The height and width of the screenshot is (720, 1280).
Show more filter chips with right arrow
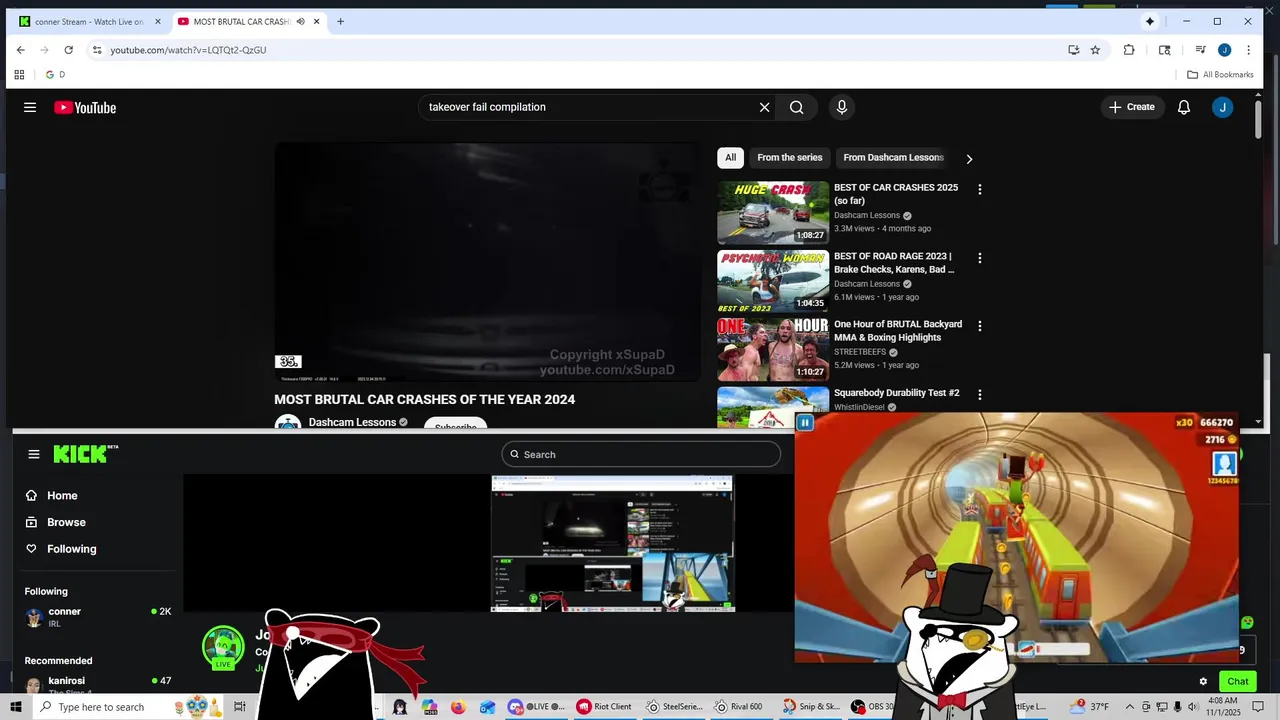(x=968, y=158)
